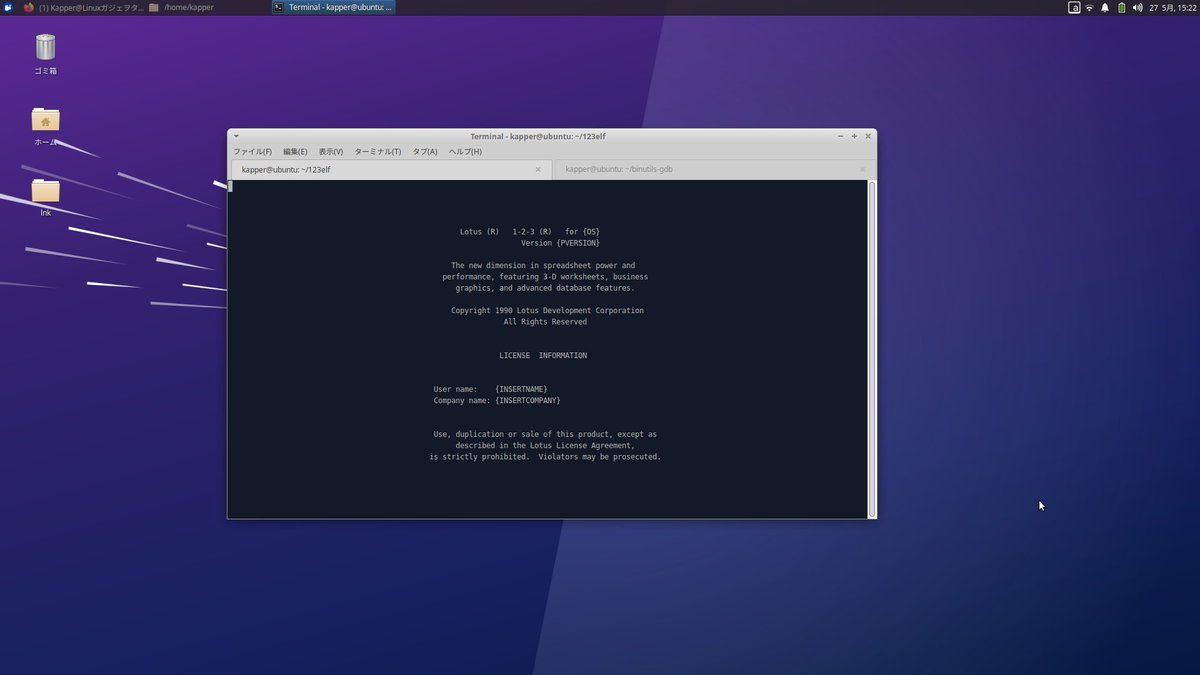
Task: Close the ~/binutils-gdb tab
Action: tap(862, 170)
